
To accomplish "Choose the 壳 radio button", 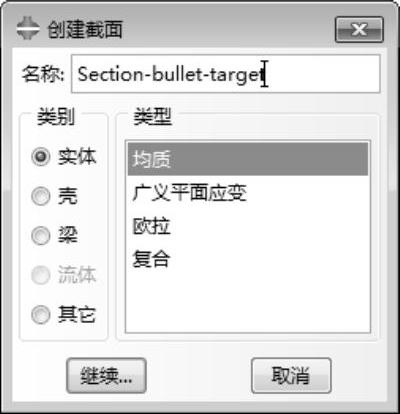I will pyautogui.click(x=41, y=196).
